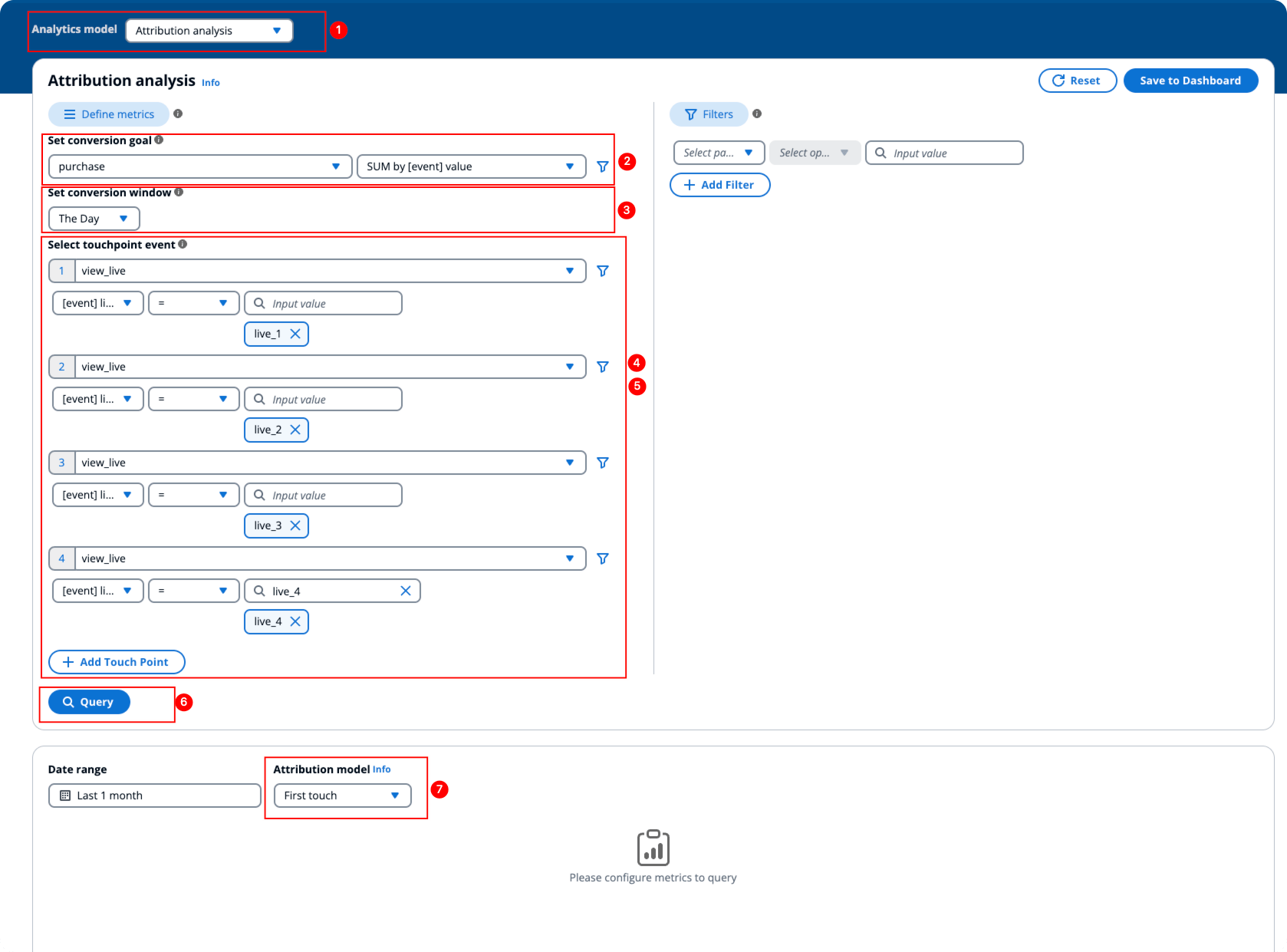This screenshot has width=1287, height=952.
Task: Open the First touch attribution model dropdown
Action: [343, 796]
